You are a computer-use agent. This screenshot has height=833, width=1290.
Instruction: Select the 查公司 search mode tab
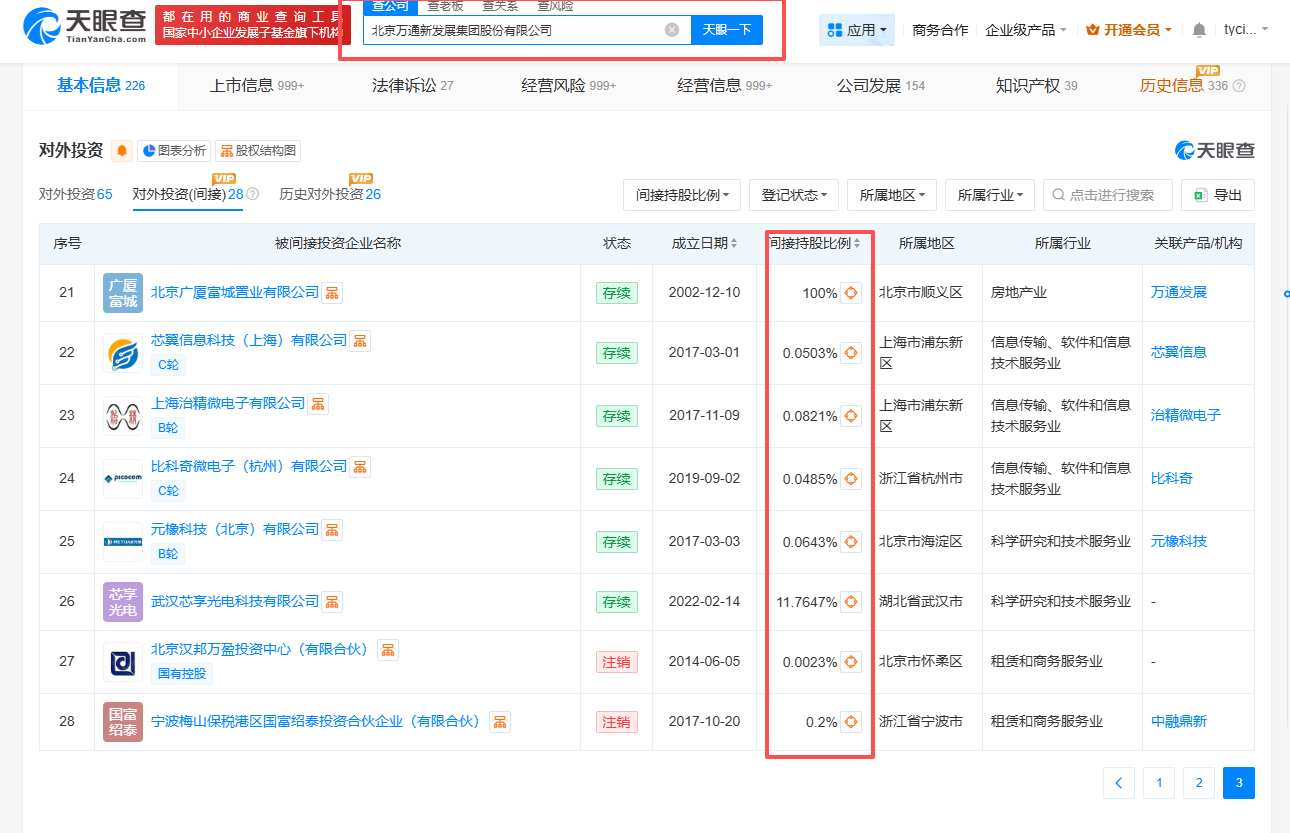pos(390,6)
